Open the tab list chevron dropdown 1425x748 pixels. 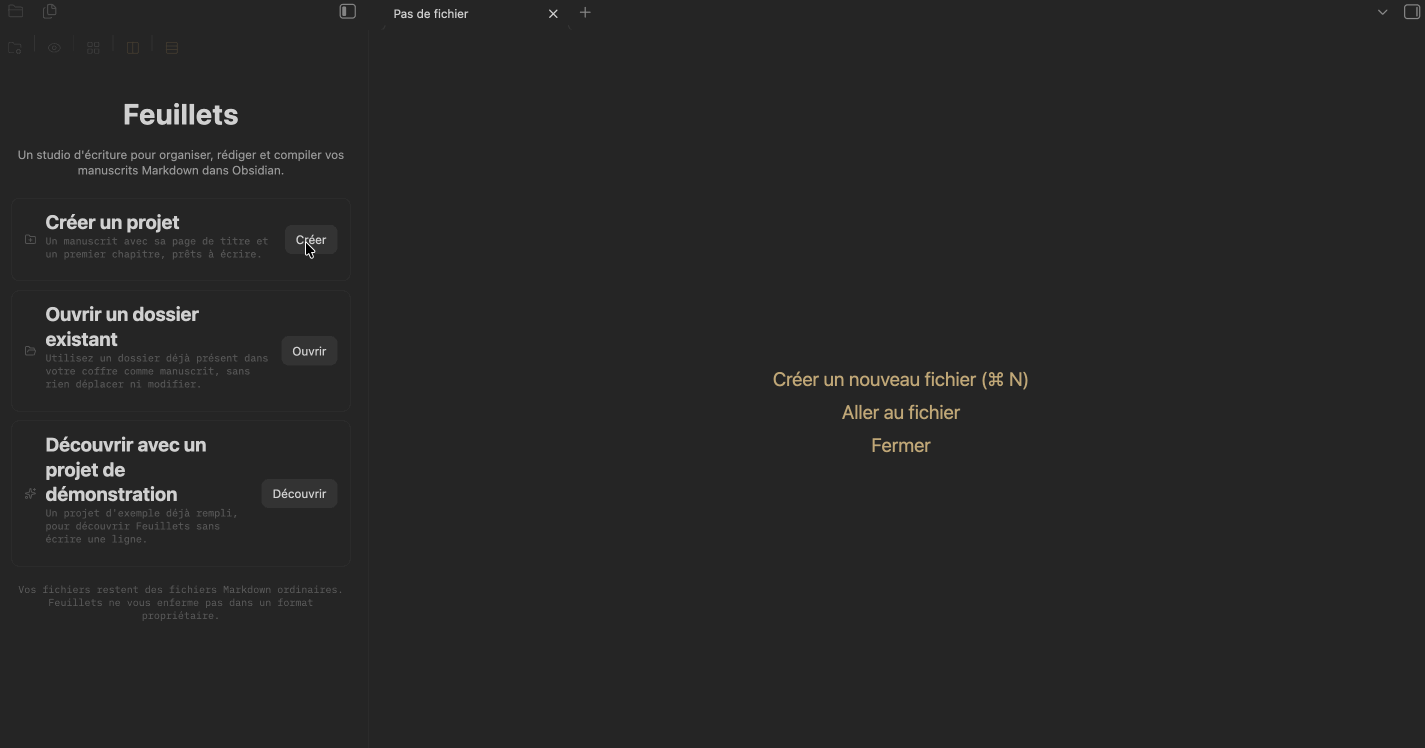point(1383,12)
